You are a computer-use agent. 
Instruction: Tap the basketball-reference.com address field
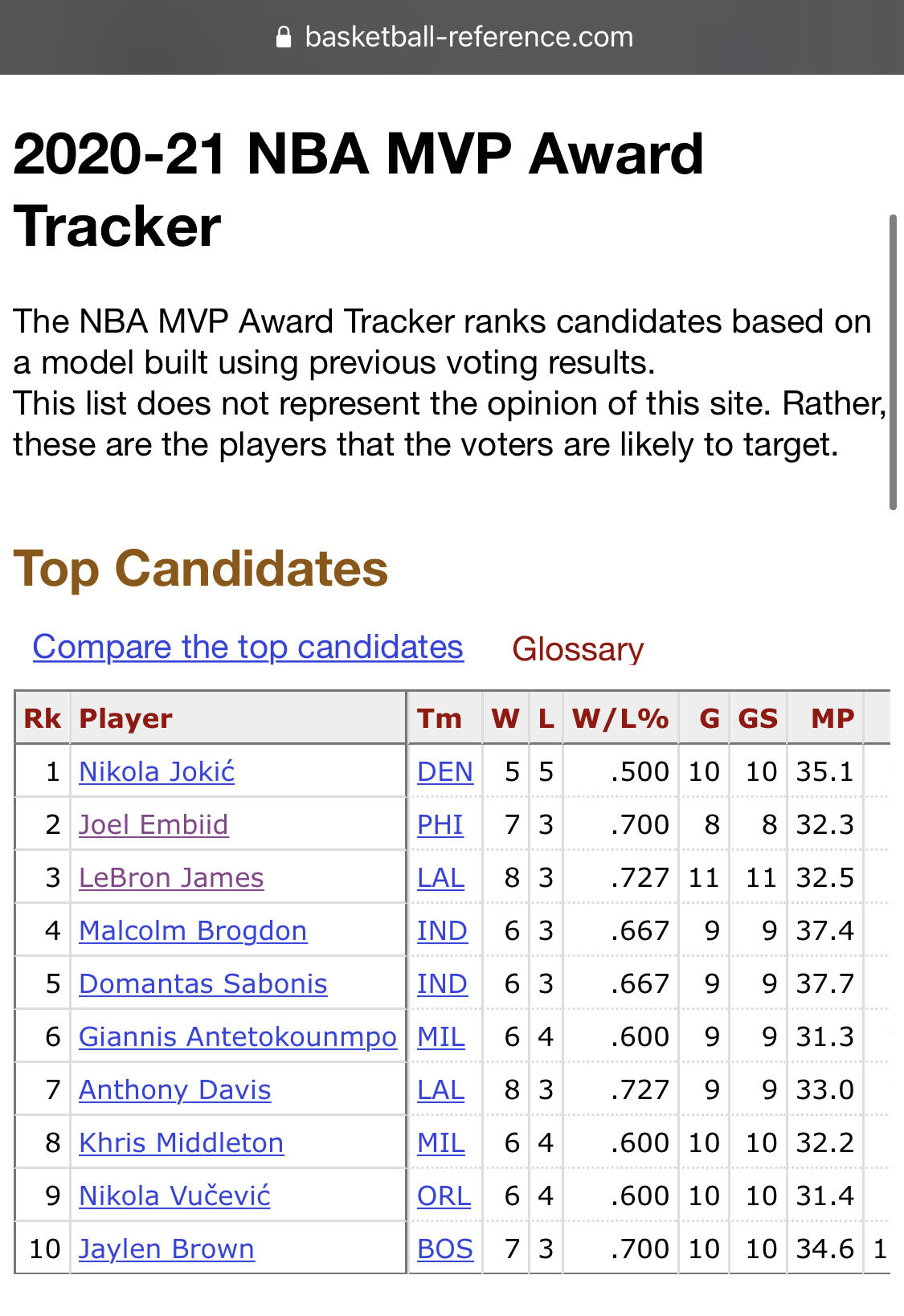452,37
